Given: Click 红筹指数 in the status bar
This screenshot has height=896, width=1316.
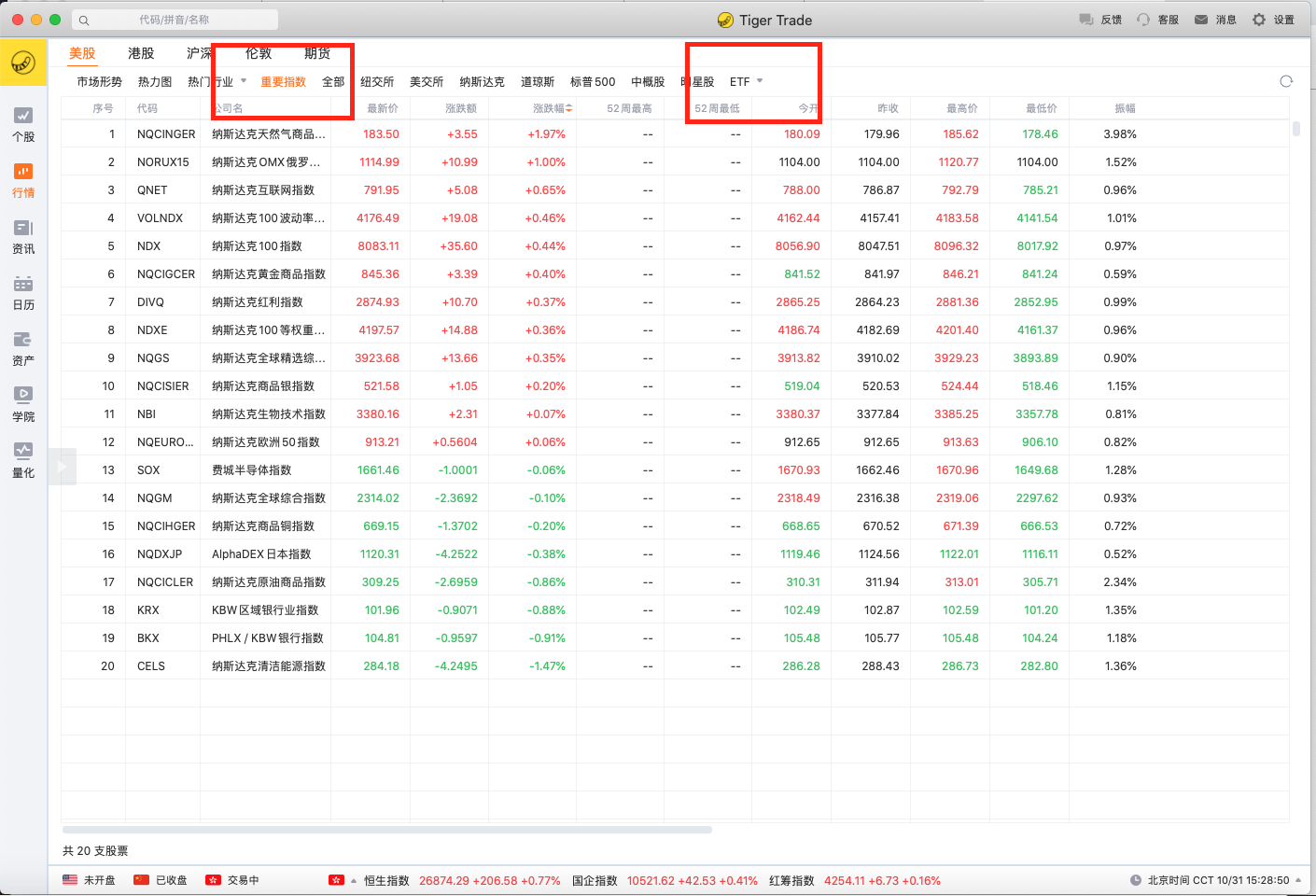Looking at the screenshot, I should (x=791, y=880).
